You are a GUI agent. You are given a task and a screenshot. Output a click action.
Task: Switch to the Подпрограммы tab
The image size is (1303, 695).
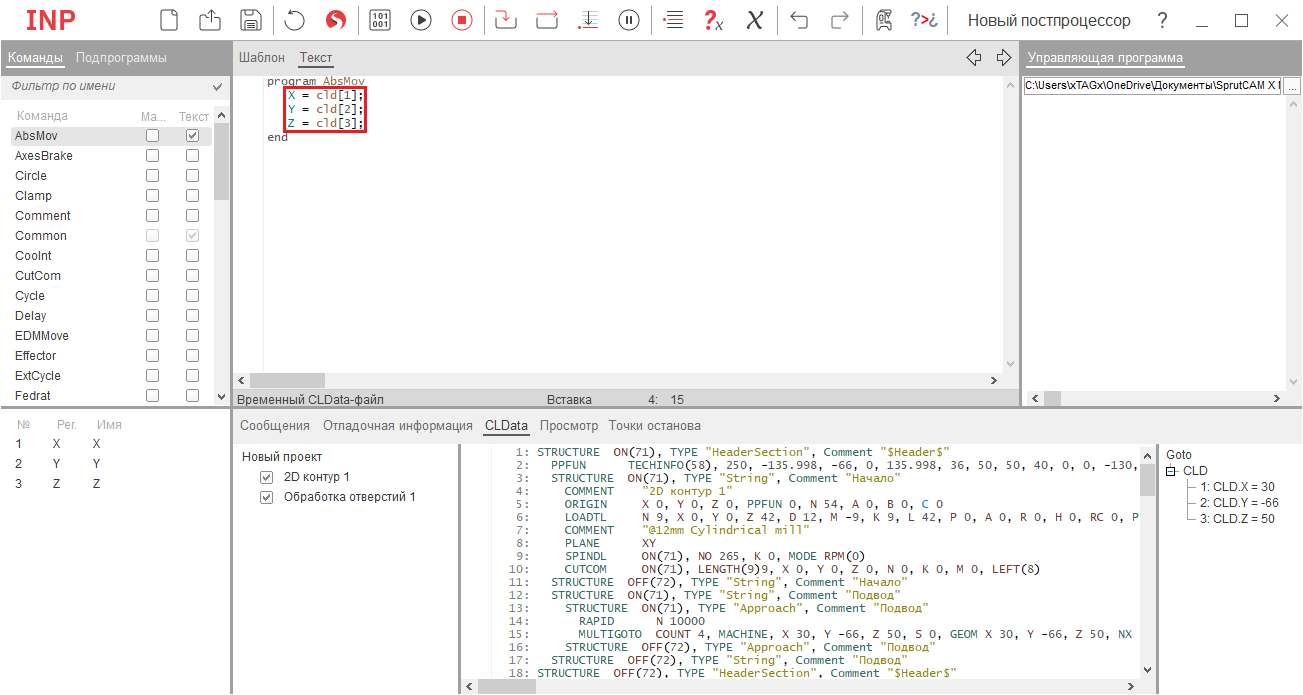click(121, 58)
